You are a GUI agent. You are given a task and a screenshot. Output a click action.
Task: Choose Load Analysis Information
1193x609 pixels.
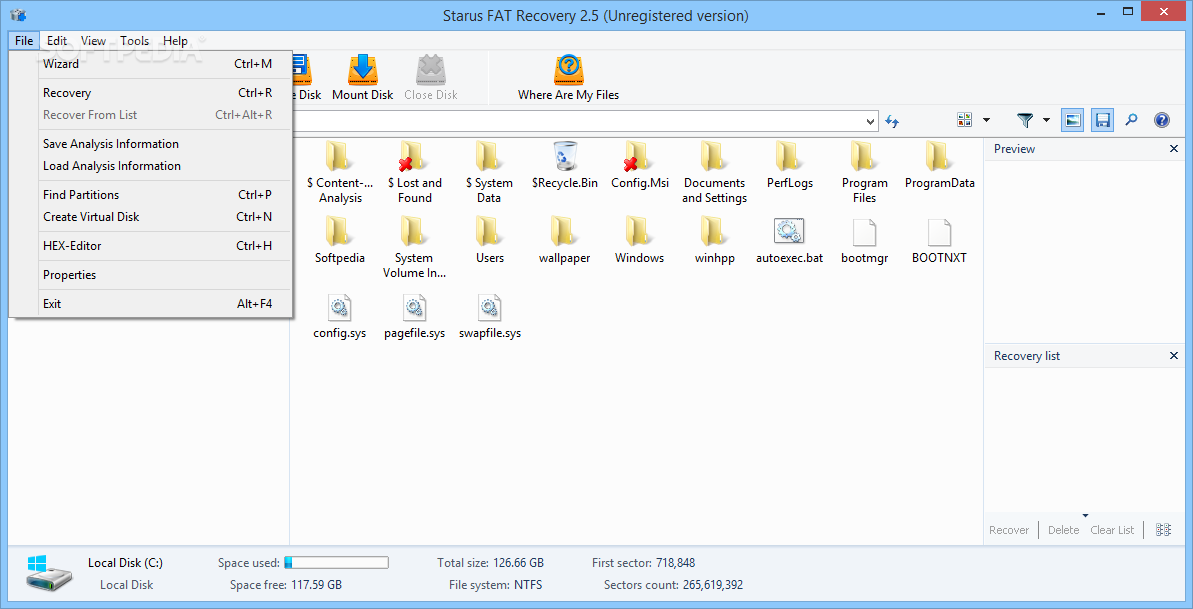pos(151,166)
